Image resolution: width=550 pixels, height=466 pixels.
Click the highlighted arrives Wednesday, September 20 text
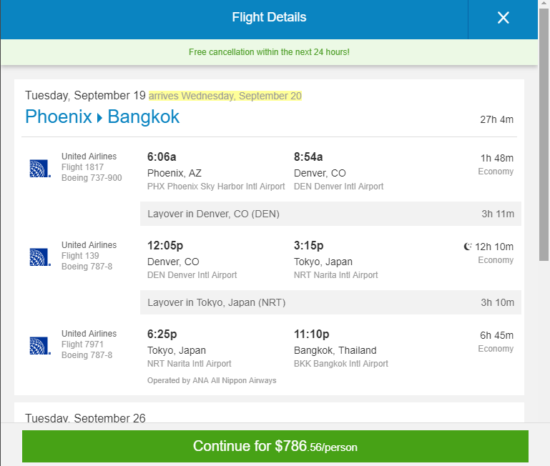pyautogui.click(x=225, y=96)
